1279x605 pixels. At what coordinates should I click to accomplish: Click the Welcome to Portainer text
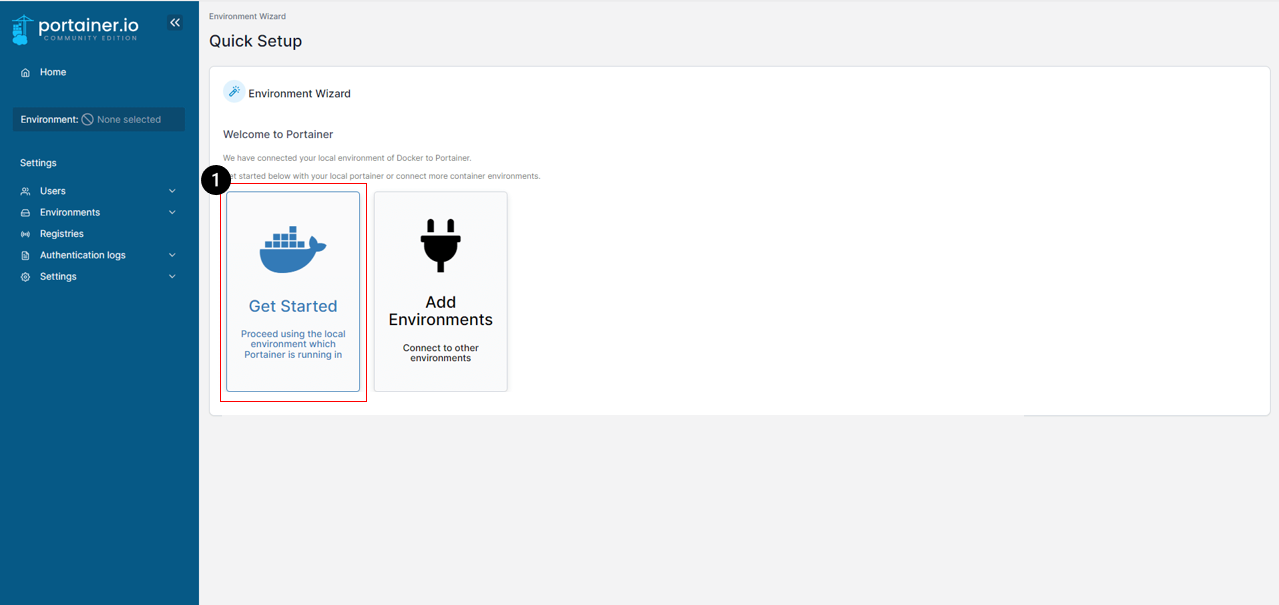278,134
